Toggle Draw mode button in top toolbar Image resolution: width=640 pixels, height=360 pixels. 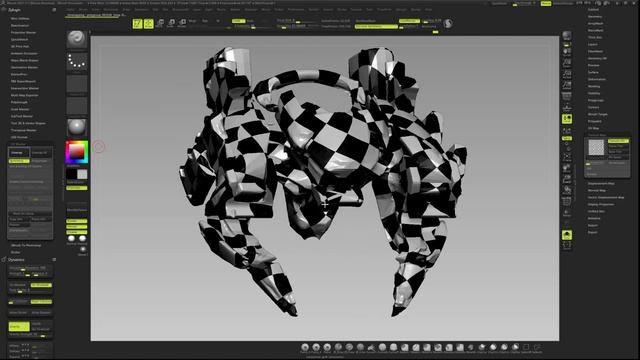click(x=149, y=23)
